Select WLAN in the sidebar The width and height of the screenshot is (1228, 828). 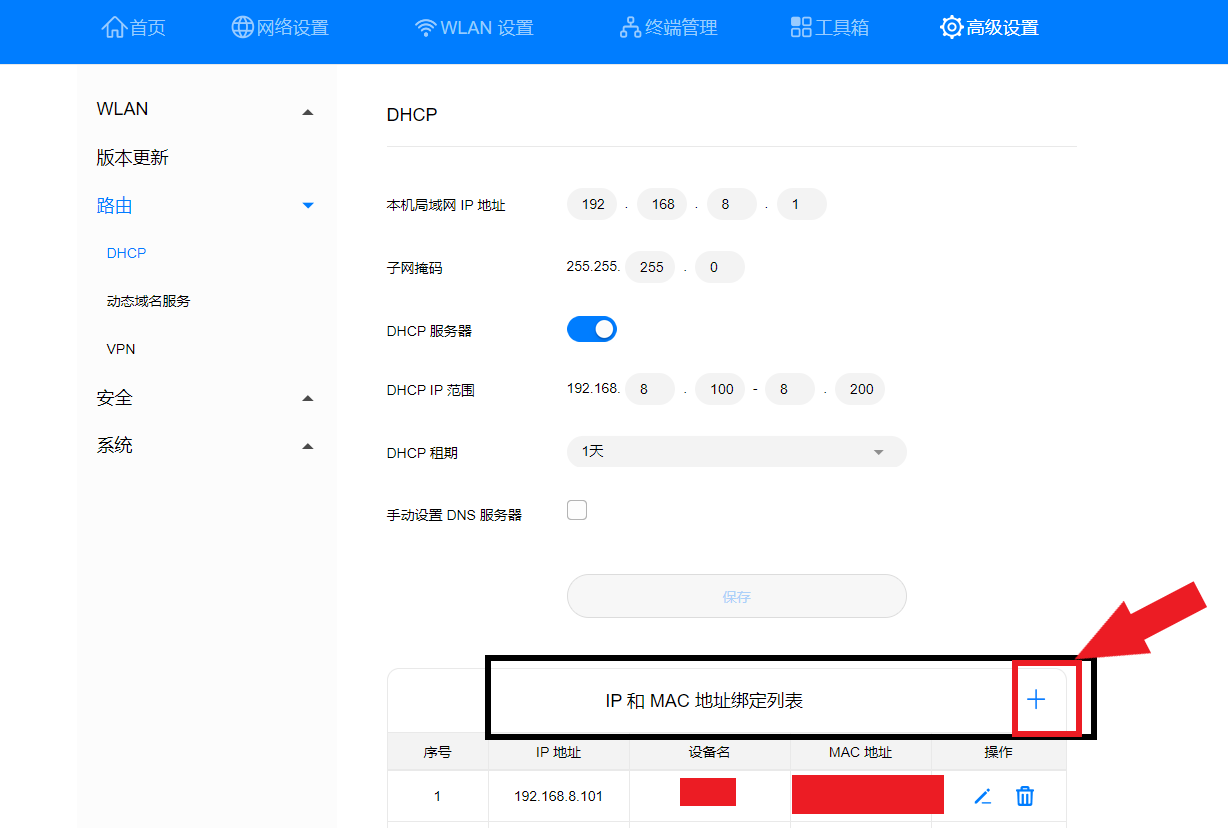coord(123,109)
